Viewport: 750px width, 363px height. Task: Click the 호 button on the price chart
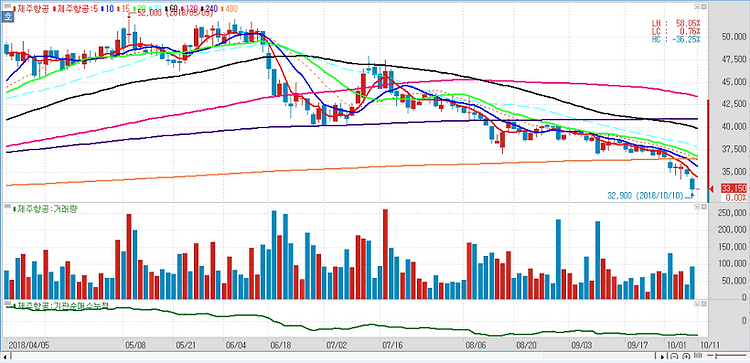(7, 17)
